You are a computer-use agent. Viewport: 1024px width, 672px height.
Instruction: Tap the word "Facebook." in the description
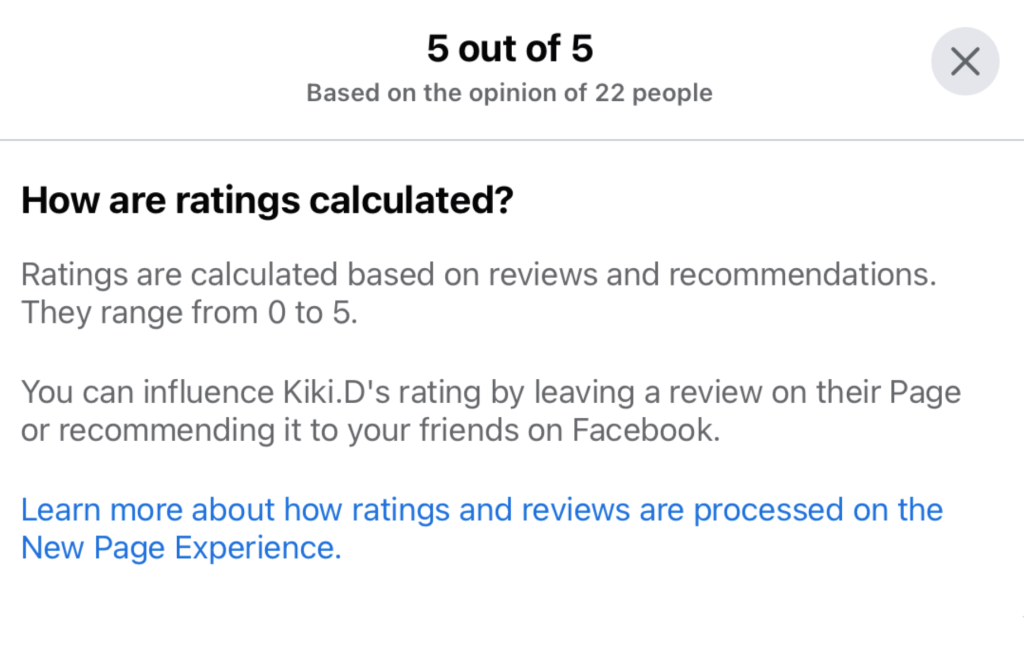tap(646, 431)
